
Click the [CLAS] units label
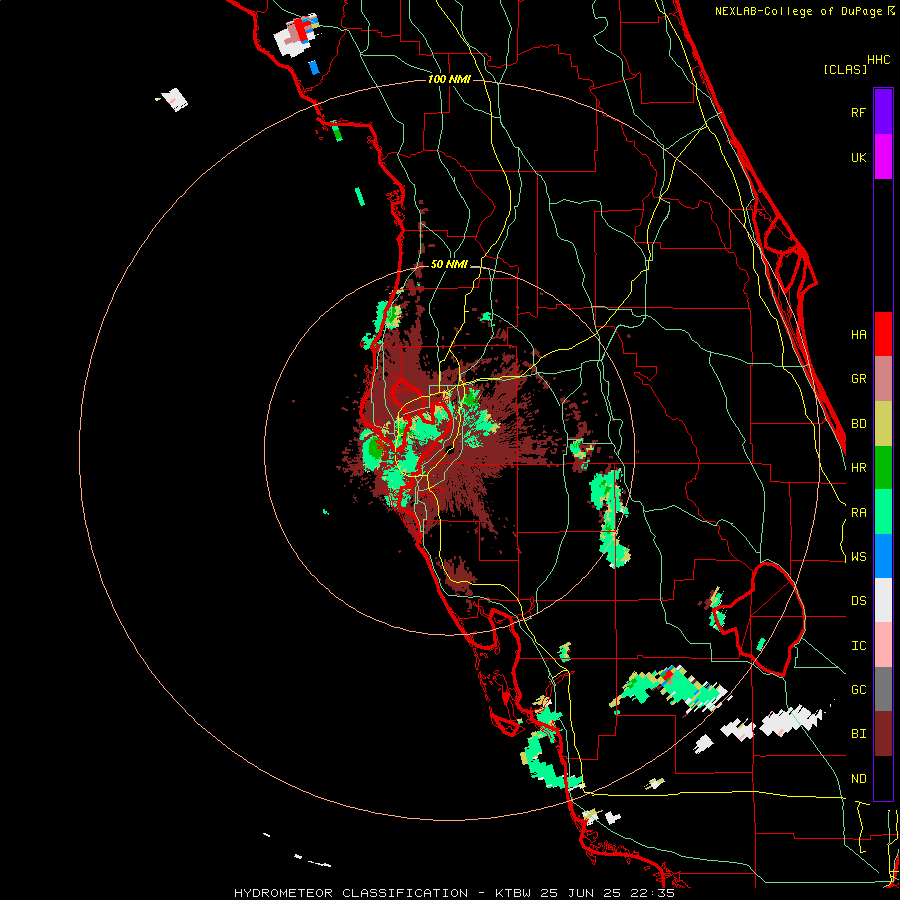click(845, 69)
